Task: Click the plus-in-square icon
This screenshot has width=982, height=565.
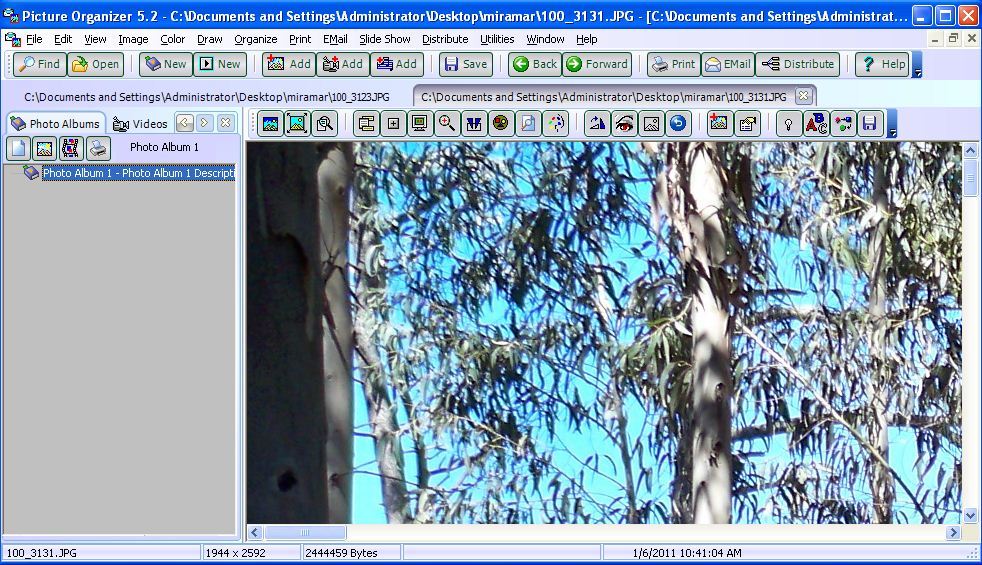Action: click(393, 123)
